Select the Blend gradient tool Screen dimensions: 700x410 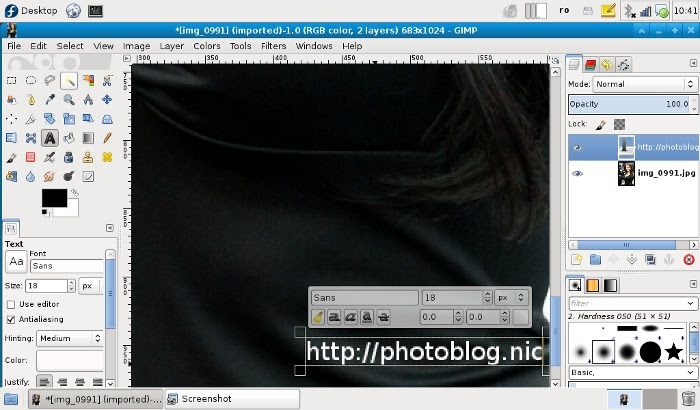88,138
